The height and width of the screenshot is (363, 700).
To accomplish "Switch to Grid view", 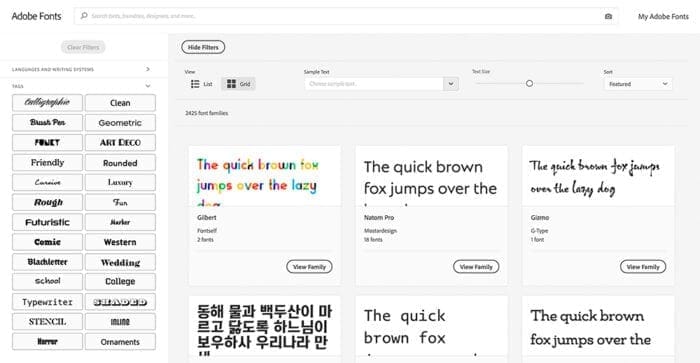I will [238, 84].
